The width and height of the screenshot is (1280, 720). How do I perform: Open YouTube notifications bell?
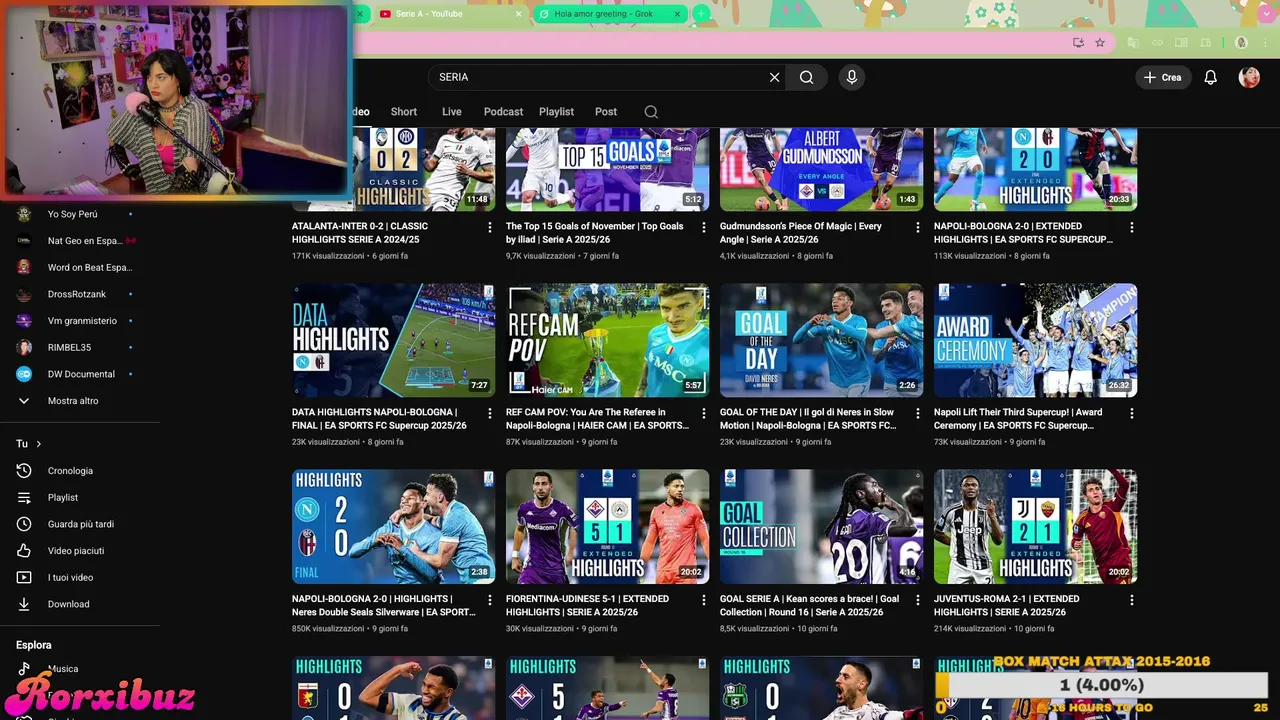pyautogui.click(x=1210, y=77)
